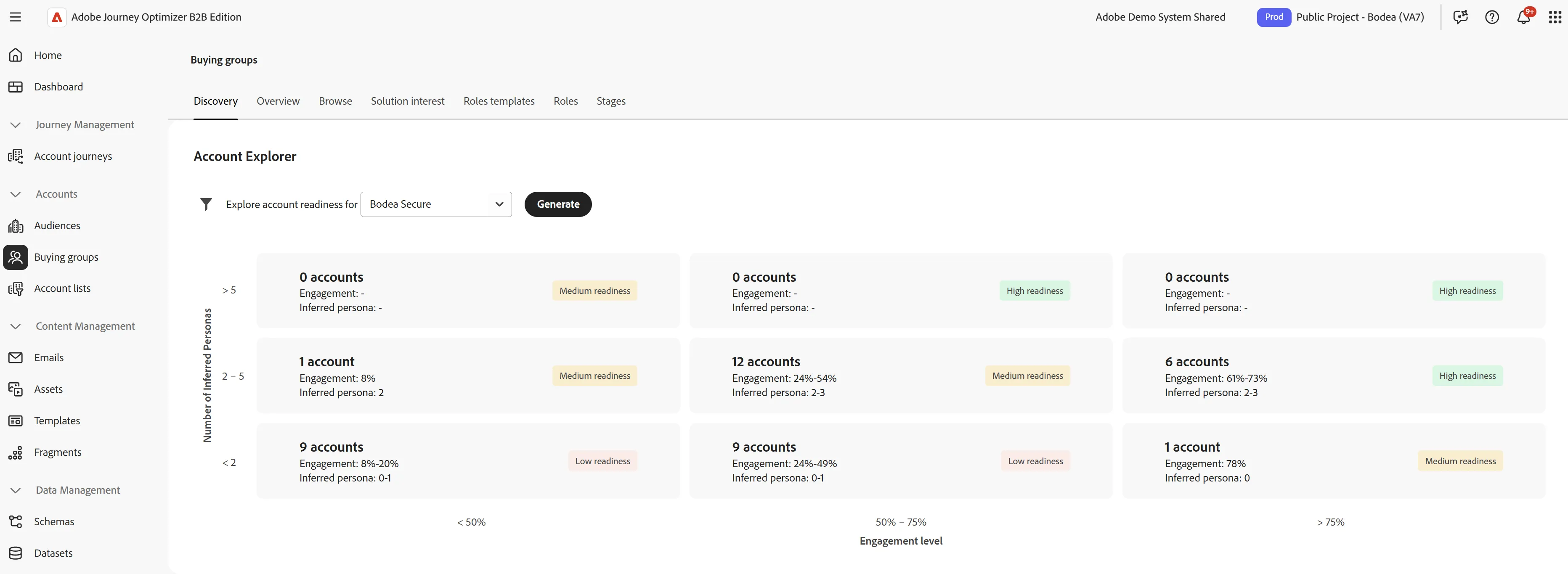Open the Audiences icon

(16, 226)
